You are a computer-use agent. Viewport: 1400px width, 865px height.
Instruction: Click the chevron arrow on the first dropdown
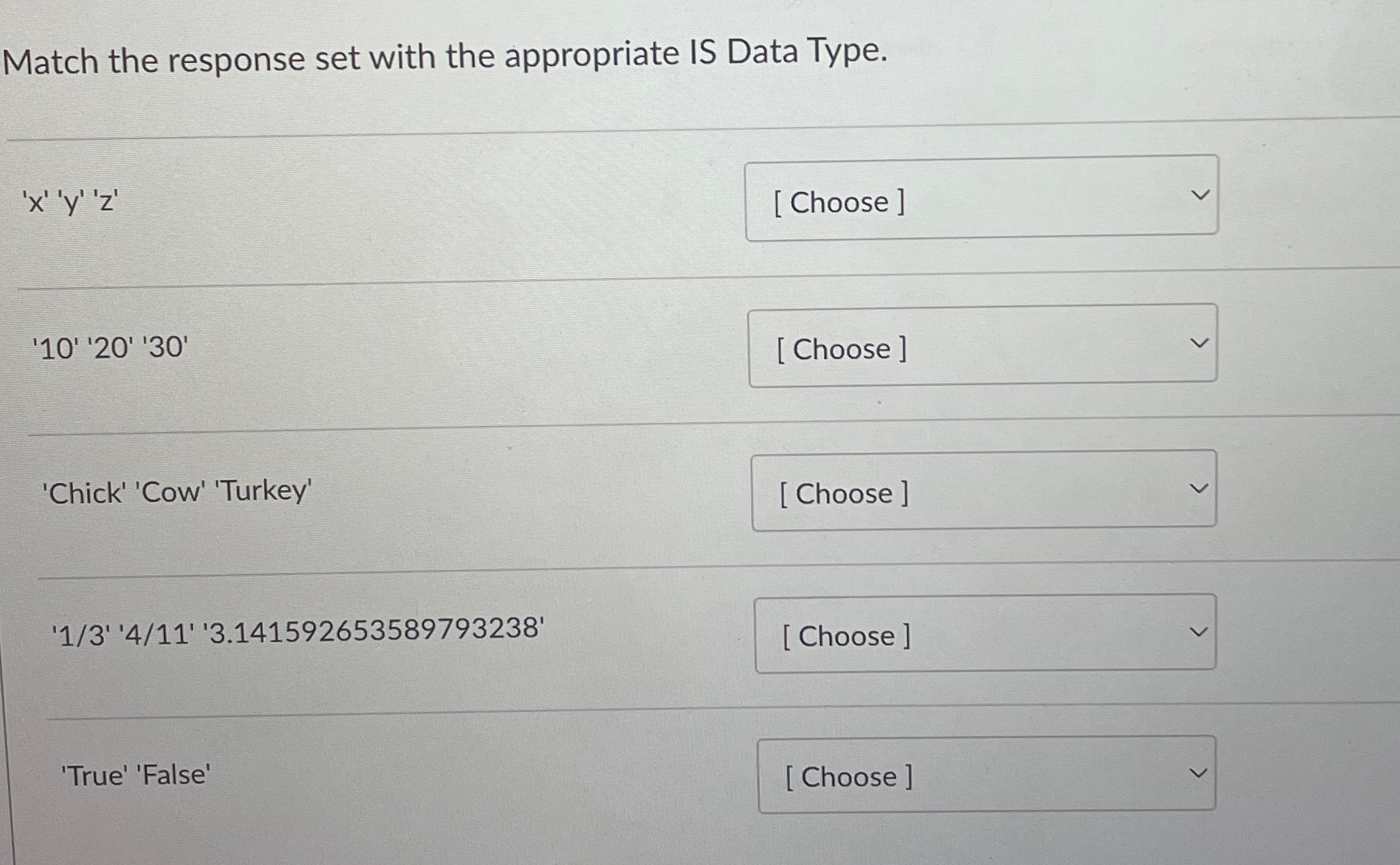coord(1201,194)
